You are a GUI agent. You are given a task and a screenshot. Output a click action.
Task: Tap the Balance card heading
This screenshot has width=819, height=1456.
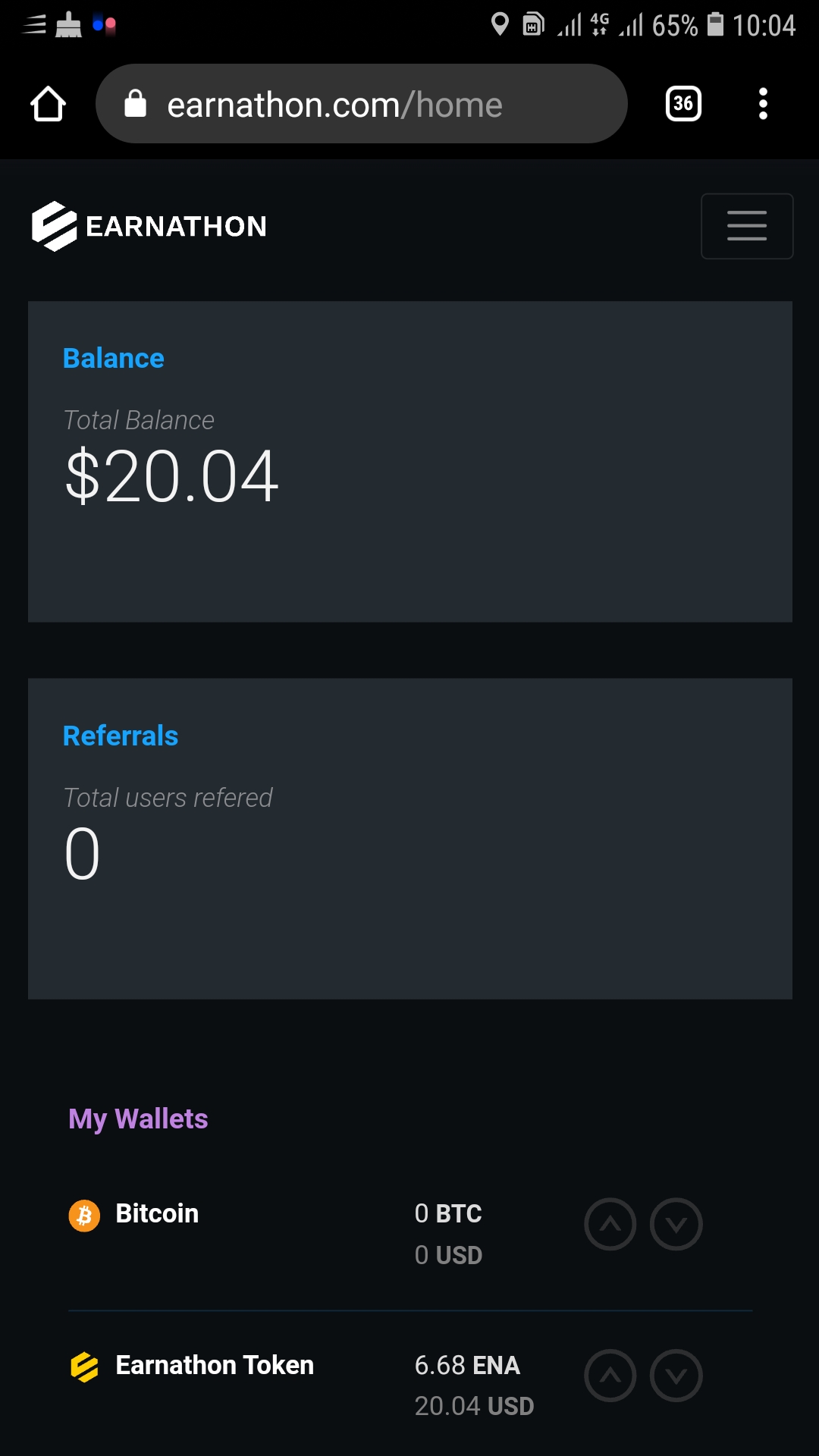114,358
